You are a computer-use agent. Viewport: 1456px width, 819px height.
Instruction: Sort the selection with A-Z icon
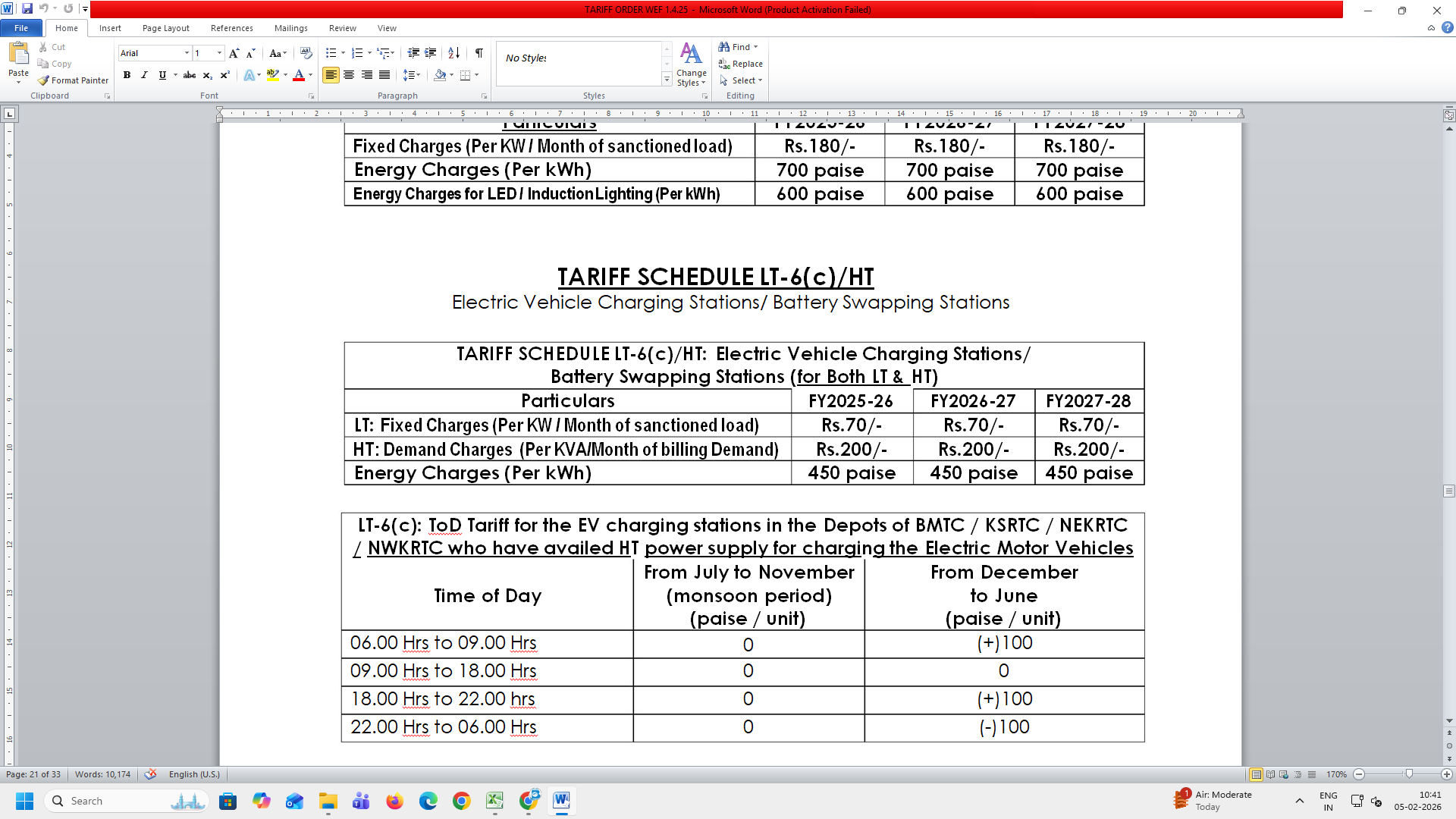453,53
